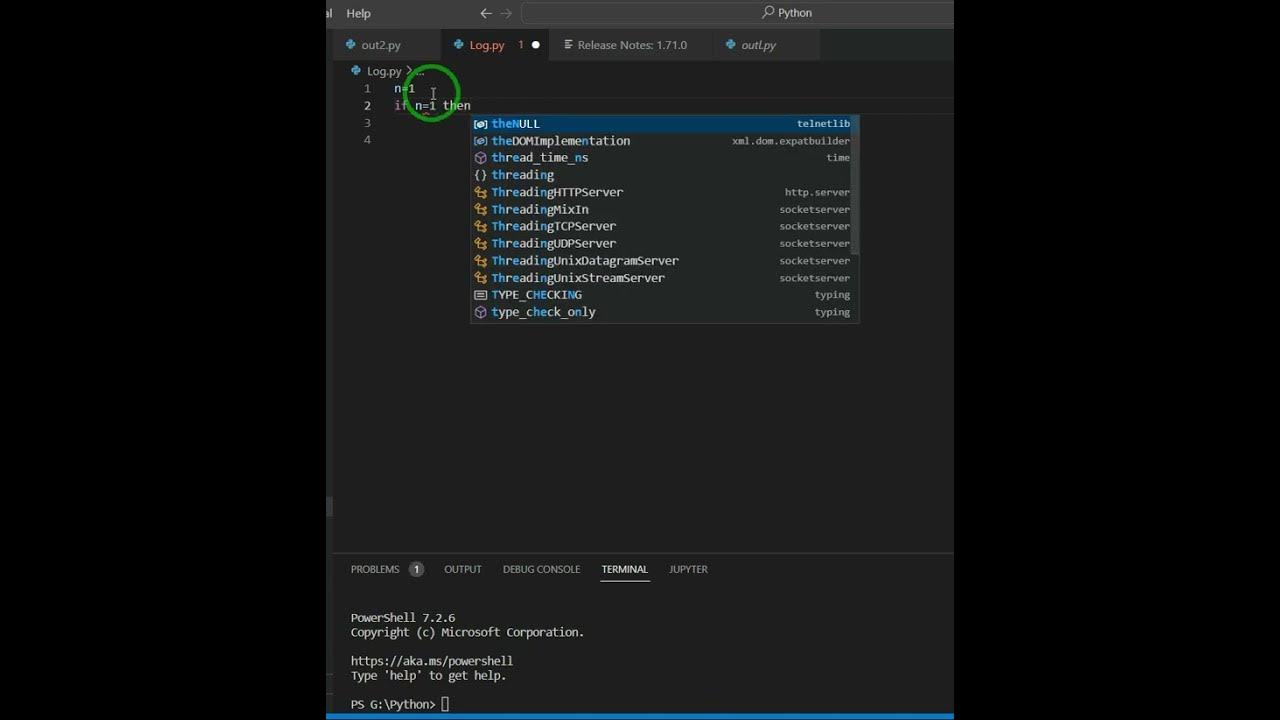This screenshot has width=1280, height=720.
Task: Place cursor on code line n=1
Action: (x=404, y=88)
